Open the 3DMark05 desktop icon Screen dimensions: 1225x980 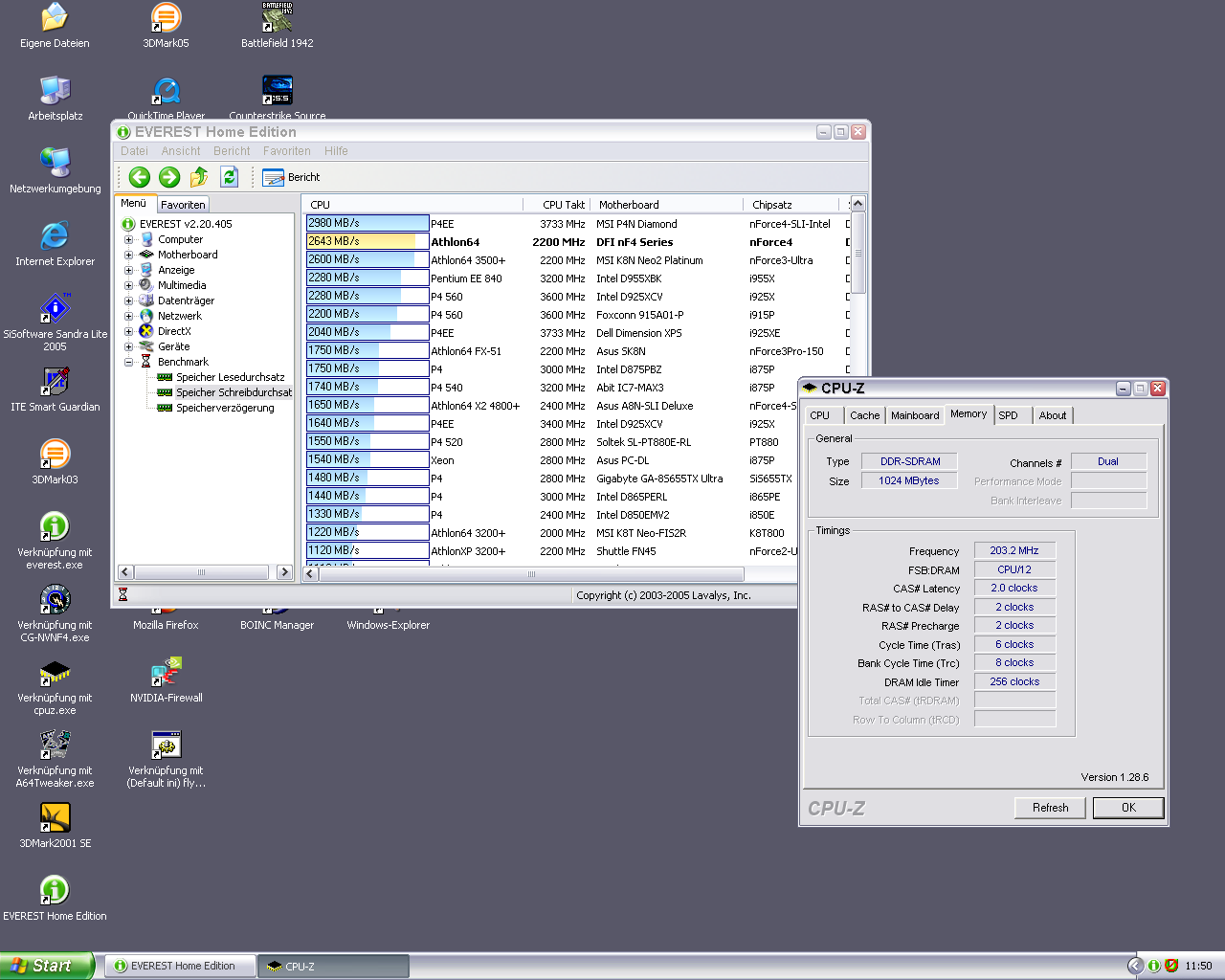[x=166, y=18]
